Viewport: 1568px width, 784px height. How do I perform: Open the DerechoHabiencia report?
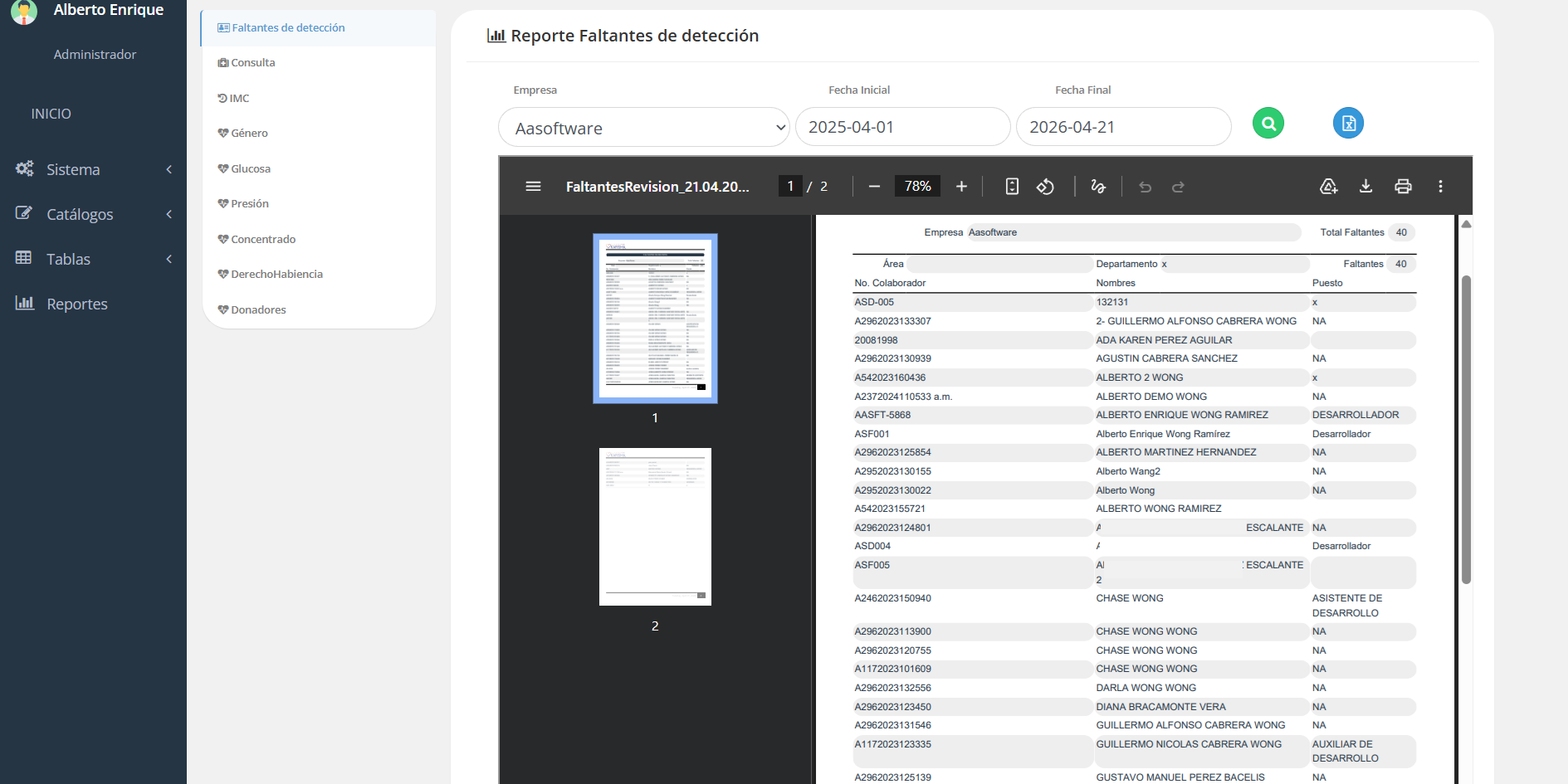(276, 275)
